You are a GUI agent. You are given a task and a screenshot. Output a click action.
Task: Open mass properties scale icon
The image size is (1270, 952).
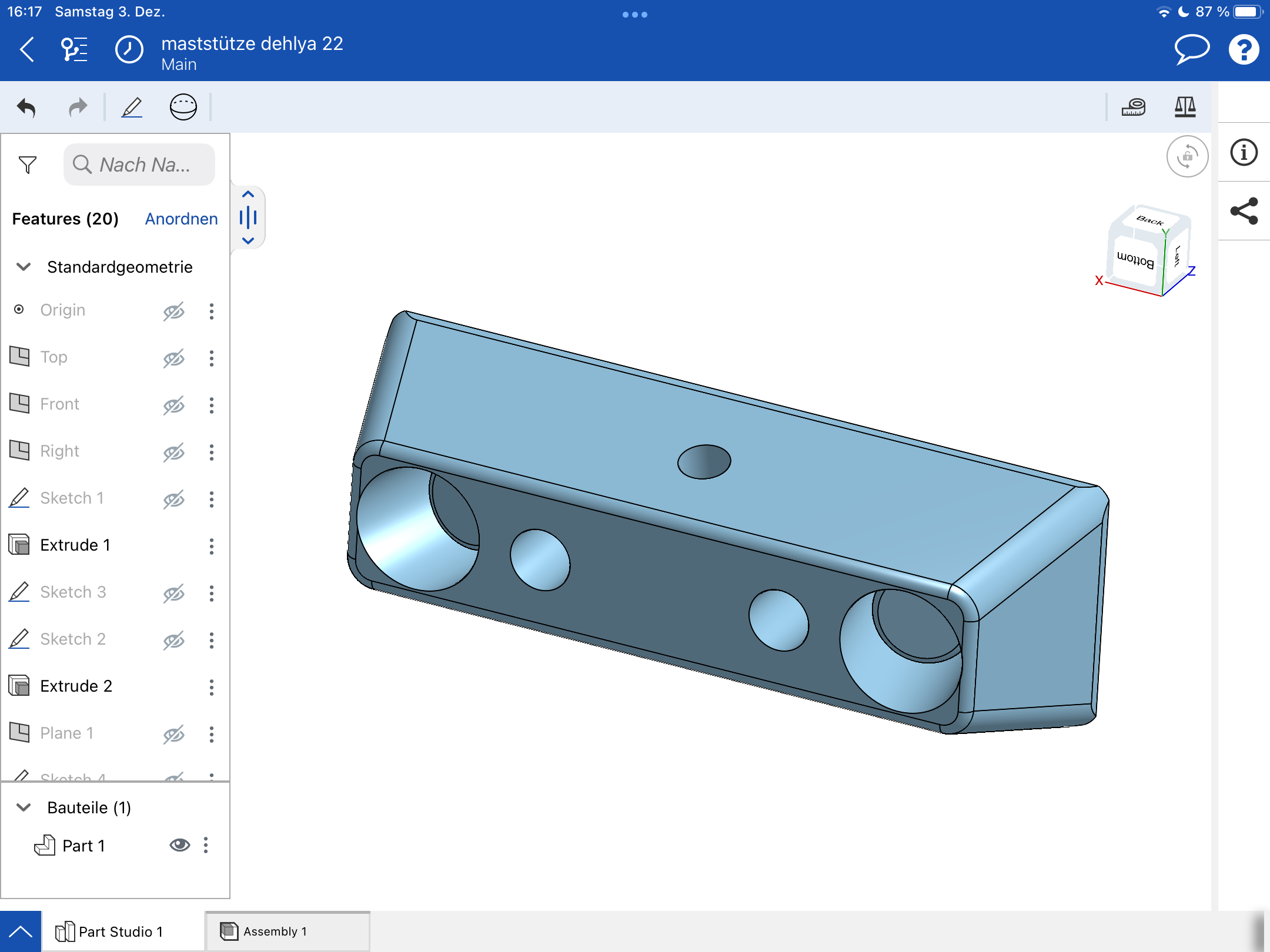click(1185, 108)
